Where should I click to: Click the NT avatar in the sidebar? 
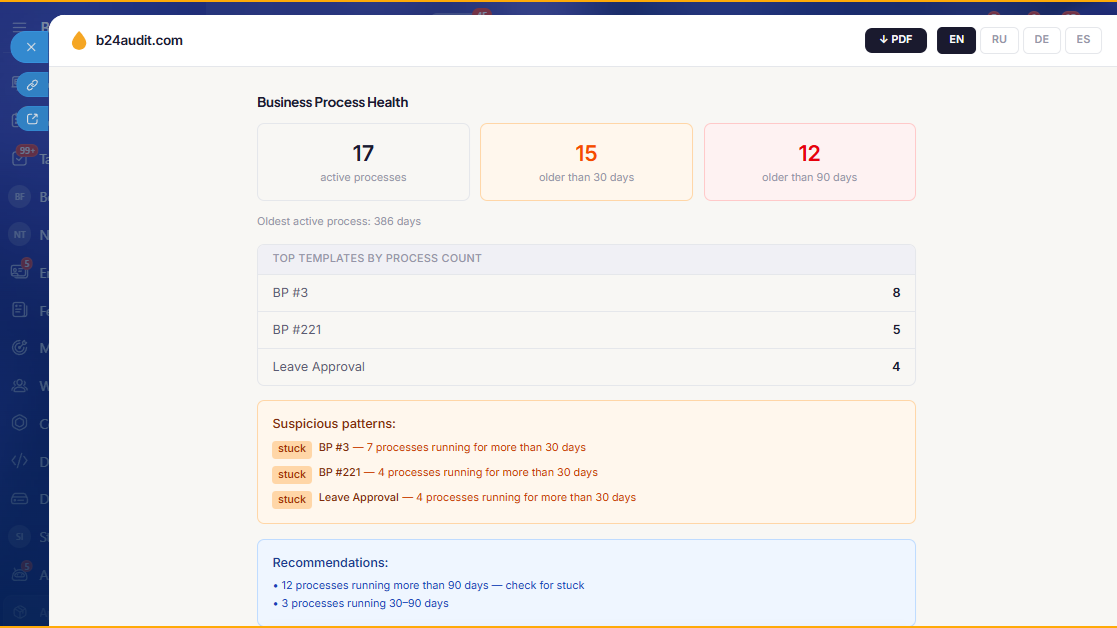19,234
